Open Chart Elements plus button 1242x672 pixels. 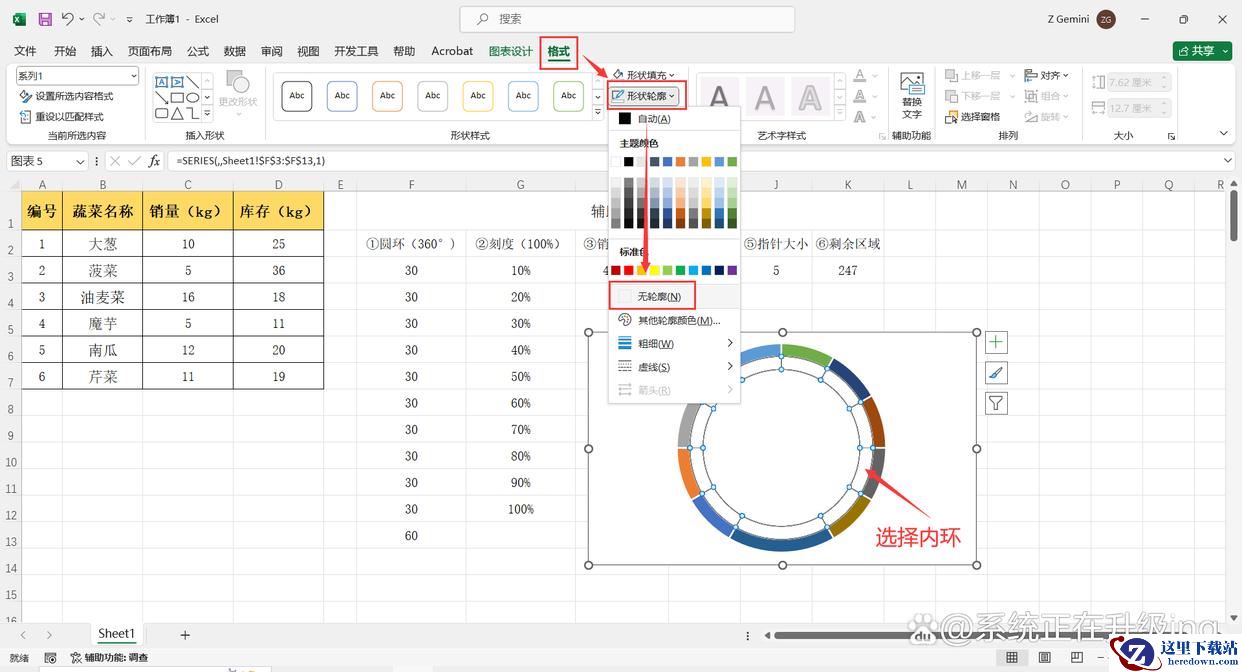996,343
